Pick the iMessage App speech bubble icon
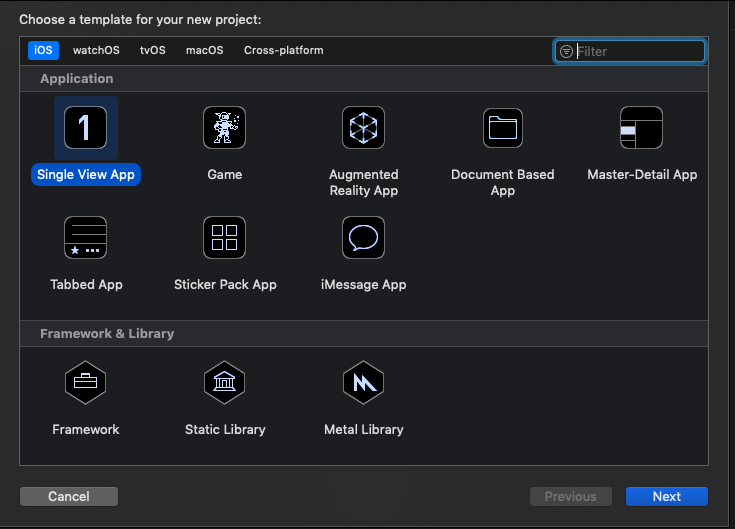 [363, 238]
